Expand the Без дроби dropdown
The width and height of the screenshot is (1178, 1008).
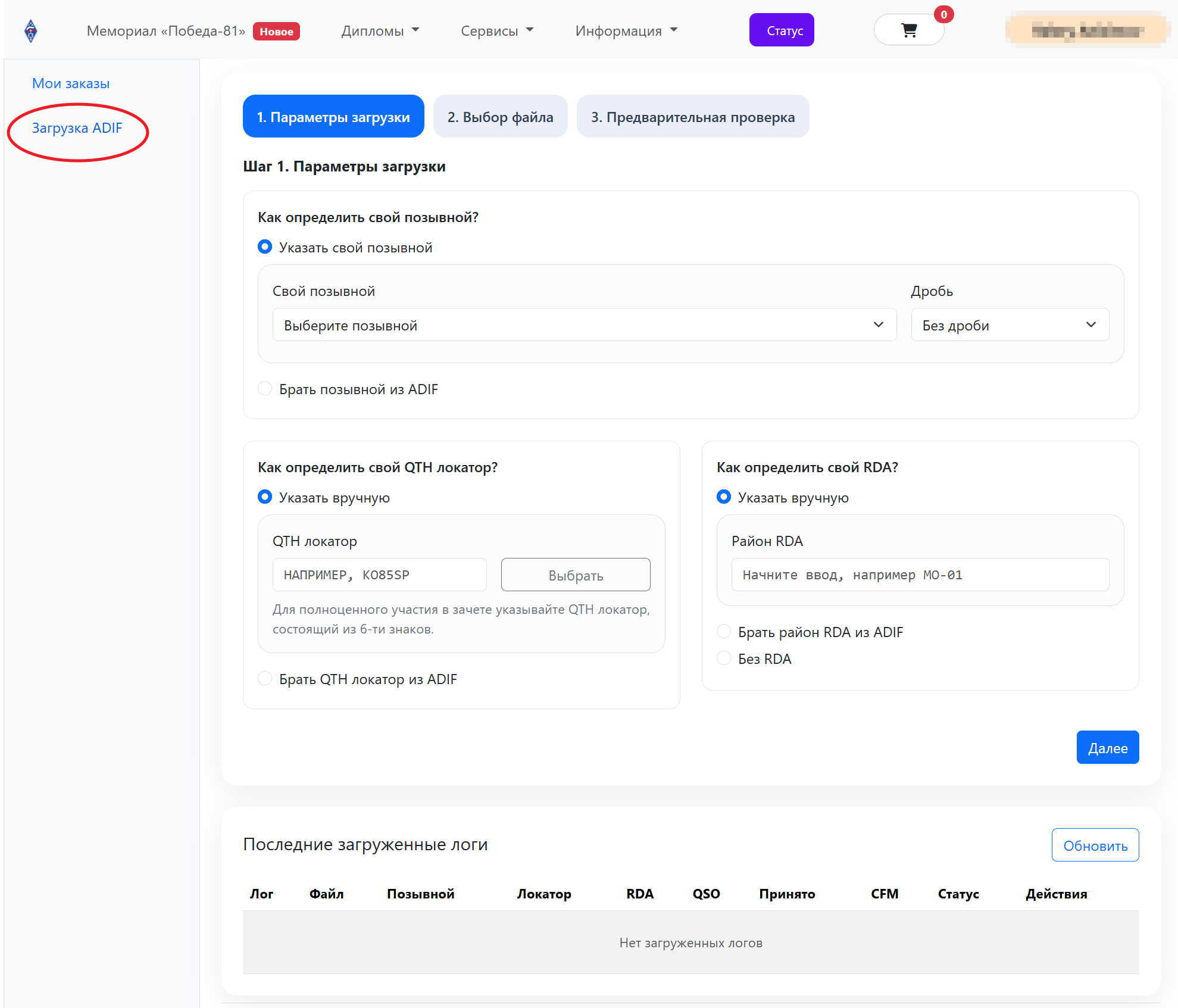tap(1009, 325)
